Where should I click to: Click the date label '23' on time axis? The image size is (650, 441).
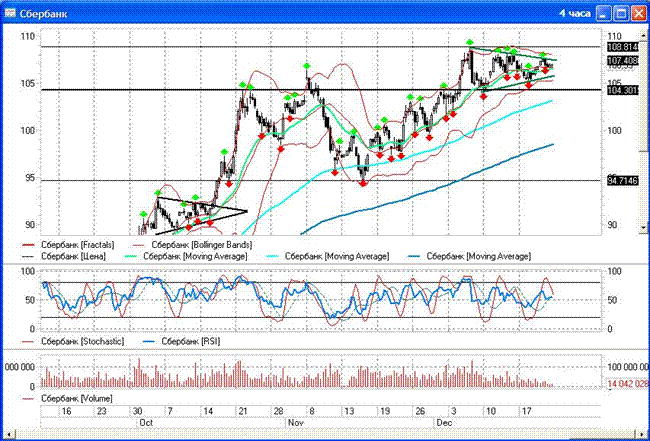pos(102,411)
